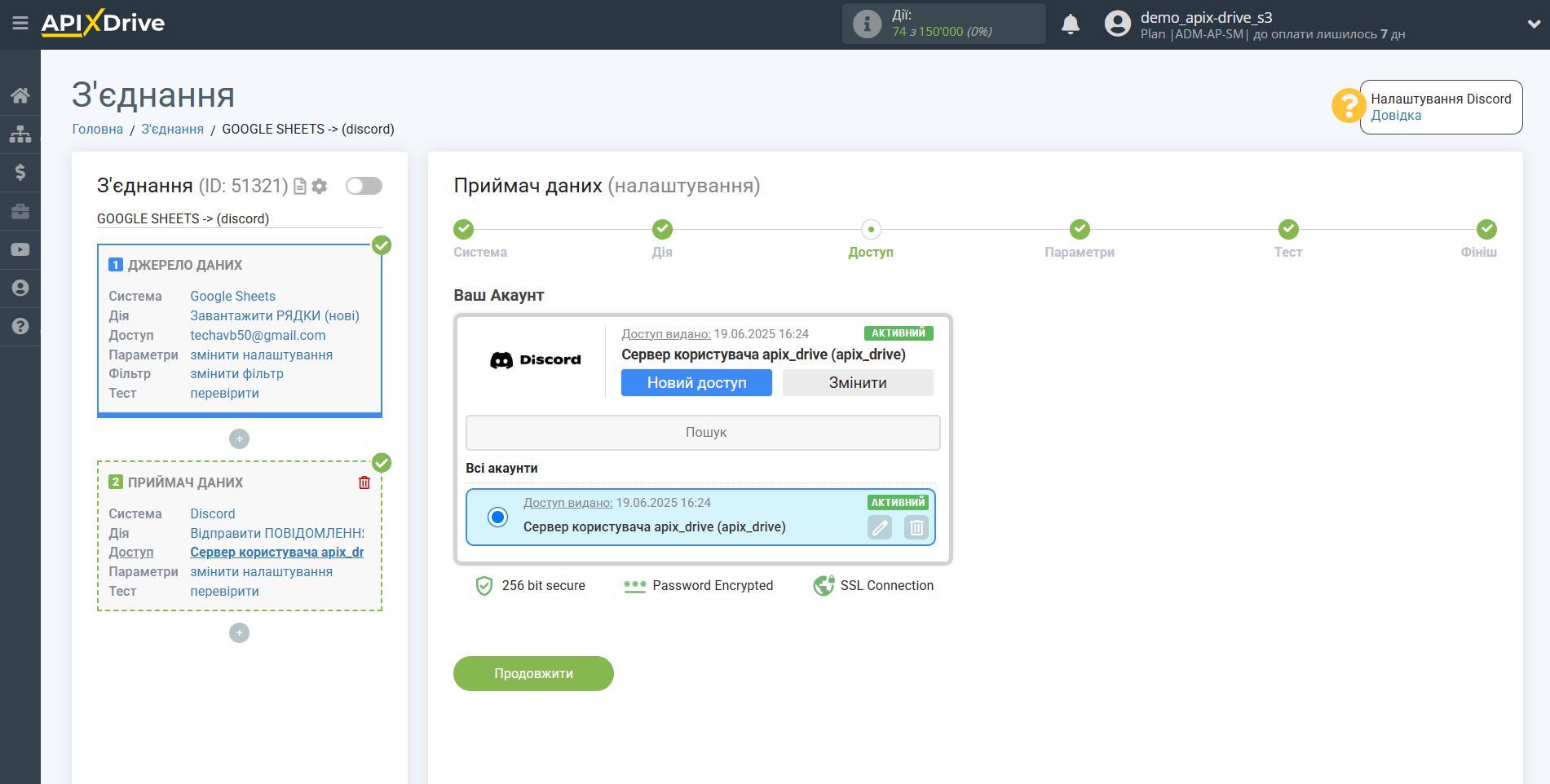Click receiver перевірити test link

[x=224, y=592]
